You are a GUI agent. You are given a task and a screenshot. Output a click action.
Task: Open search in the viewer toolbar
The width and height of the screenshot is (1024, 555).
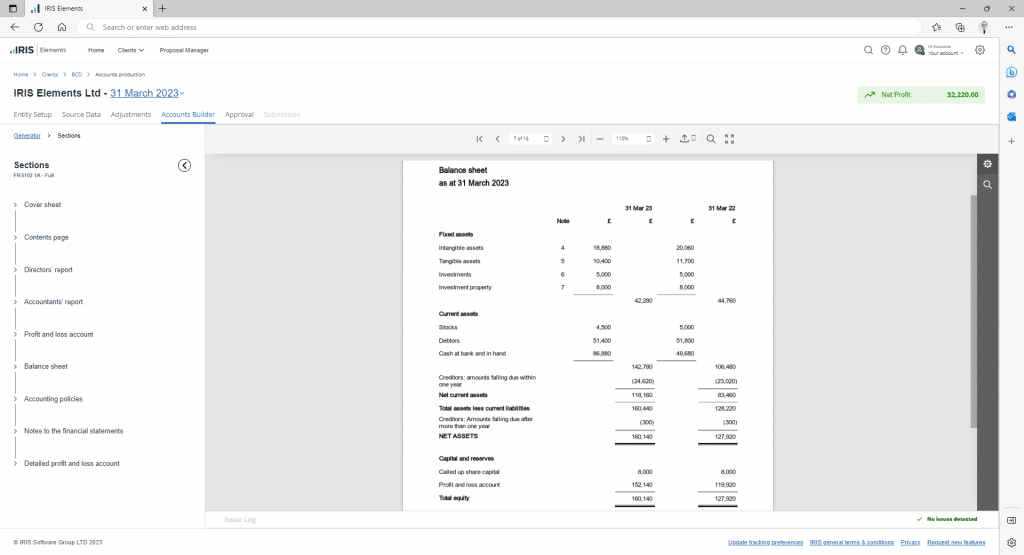pyautogui.click(x=711, y=139)
